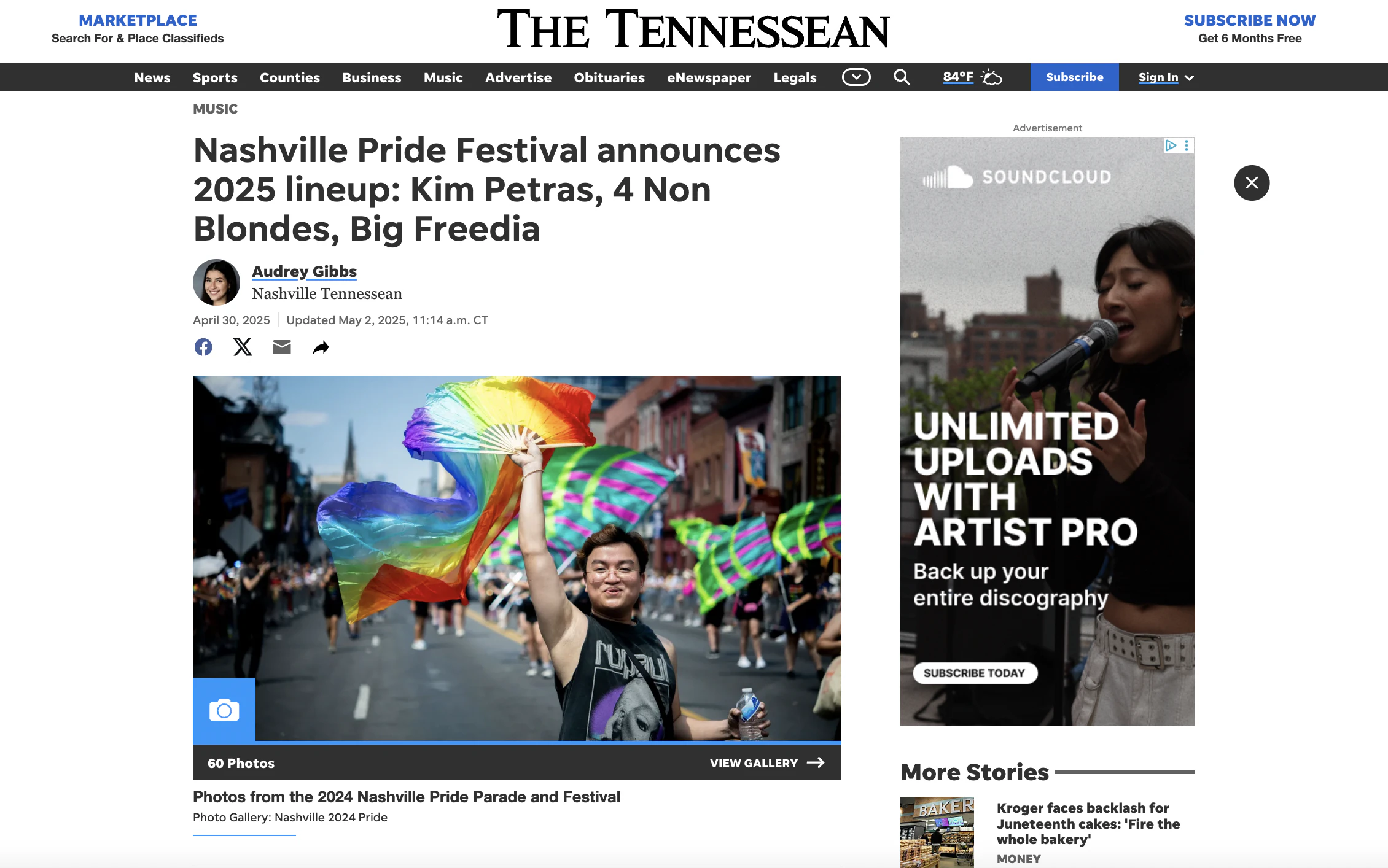
Task: Go to the Obituaries section
Action: [x=609, y=77]
